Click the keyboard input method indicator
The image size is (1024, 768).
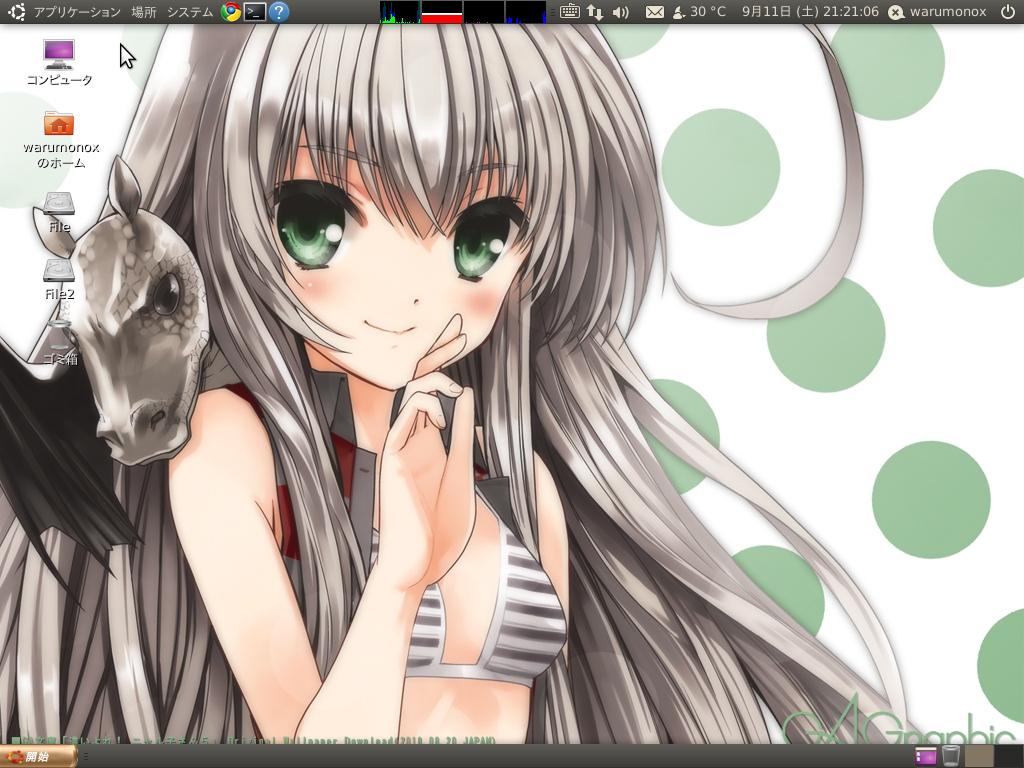(569, 12)
